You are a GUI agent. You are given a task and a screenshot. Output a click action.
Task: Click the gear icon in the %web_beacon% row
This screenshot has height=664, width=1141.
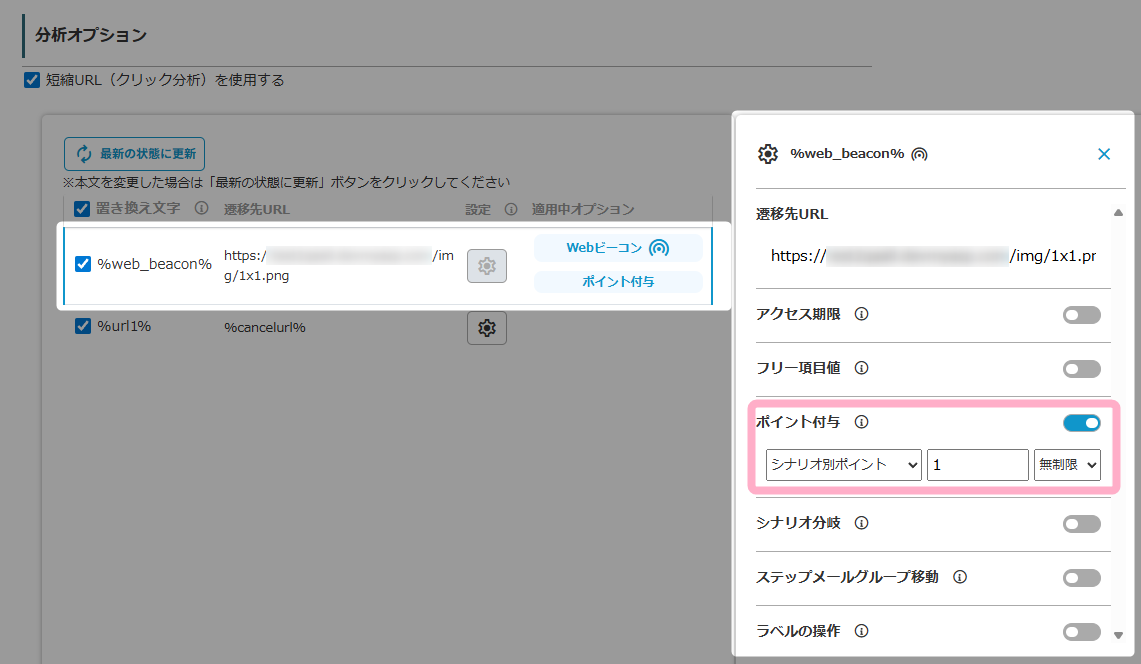487,265
